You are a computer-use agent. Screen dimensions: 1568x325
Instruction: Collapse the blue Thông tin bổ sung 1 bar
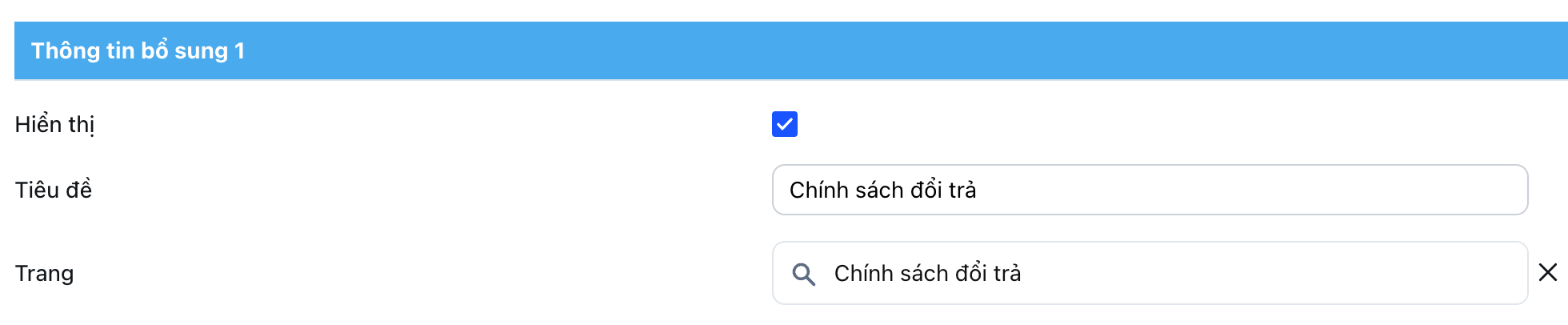[x=790, y=50]
